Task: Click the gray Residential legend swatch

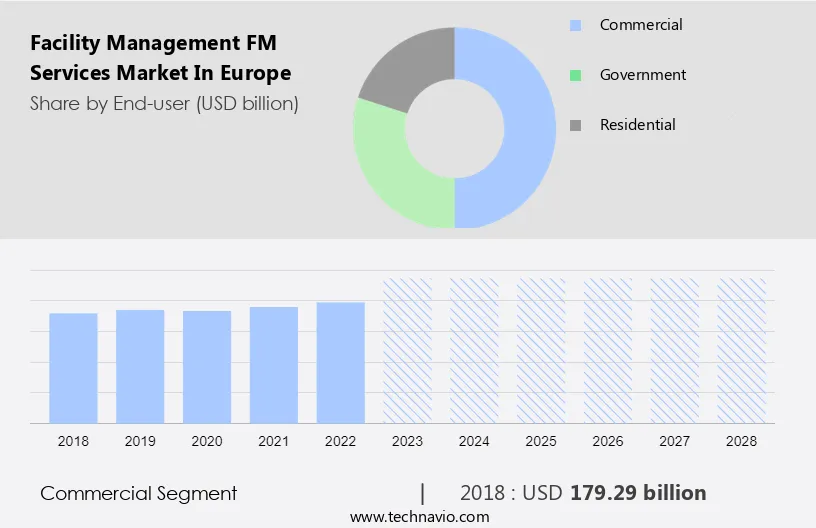Action: pos(574,125)
